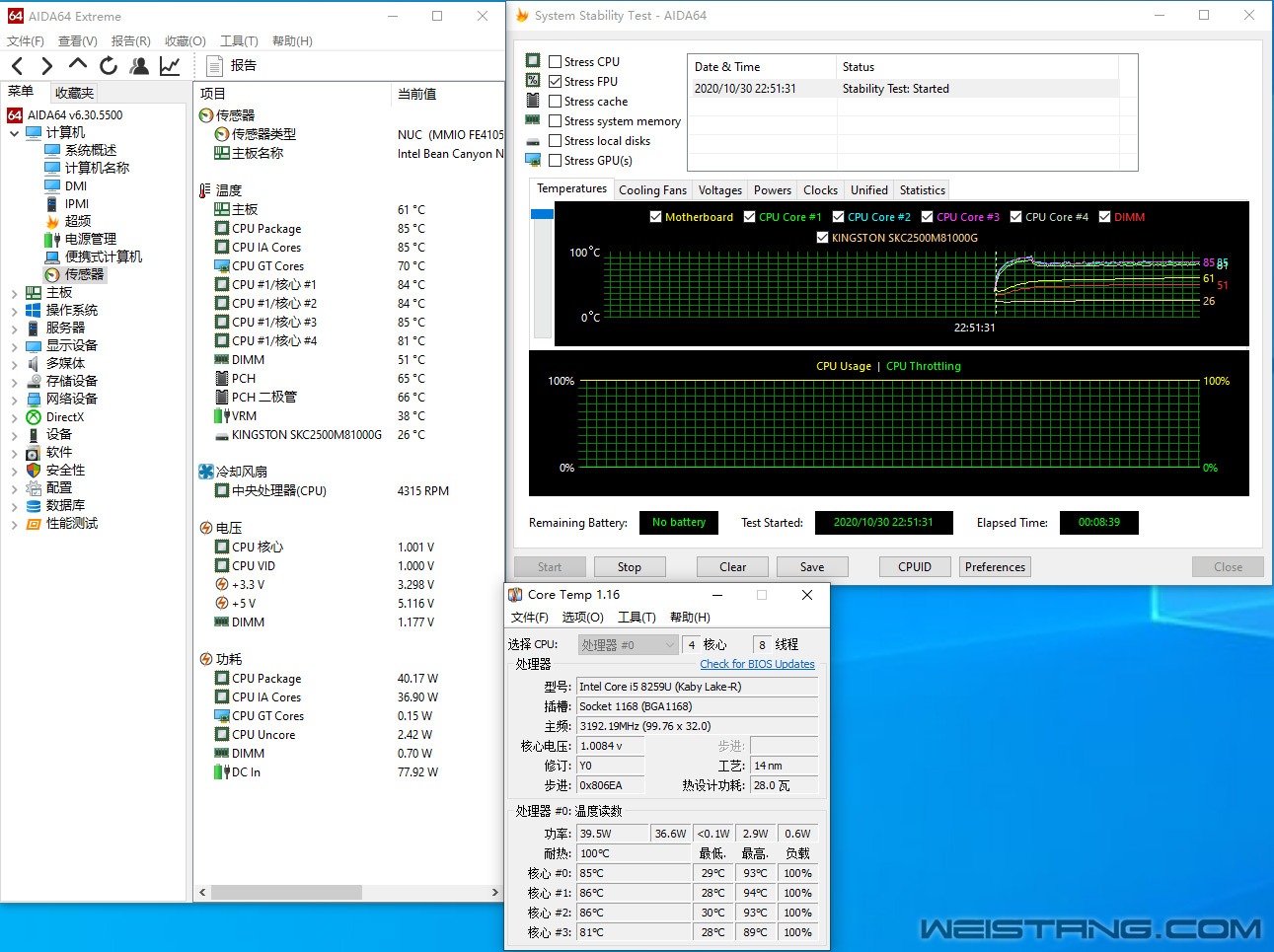Click the DirectX Xbox icon in tree
Image resolution: width=1274 pixels, height=952 pixels.
coord(34,417)
